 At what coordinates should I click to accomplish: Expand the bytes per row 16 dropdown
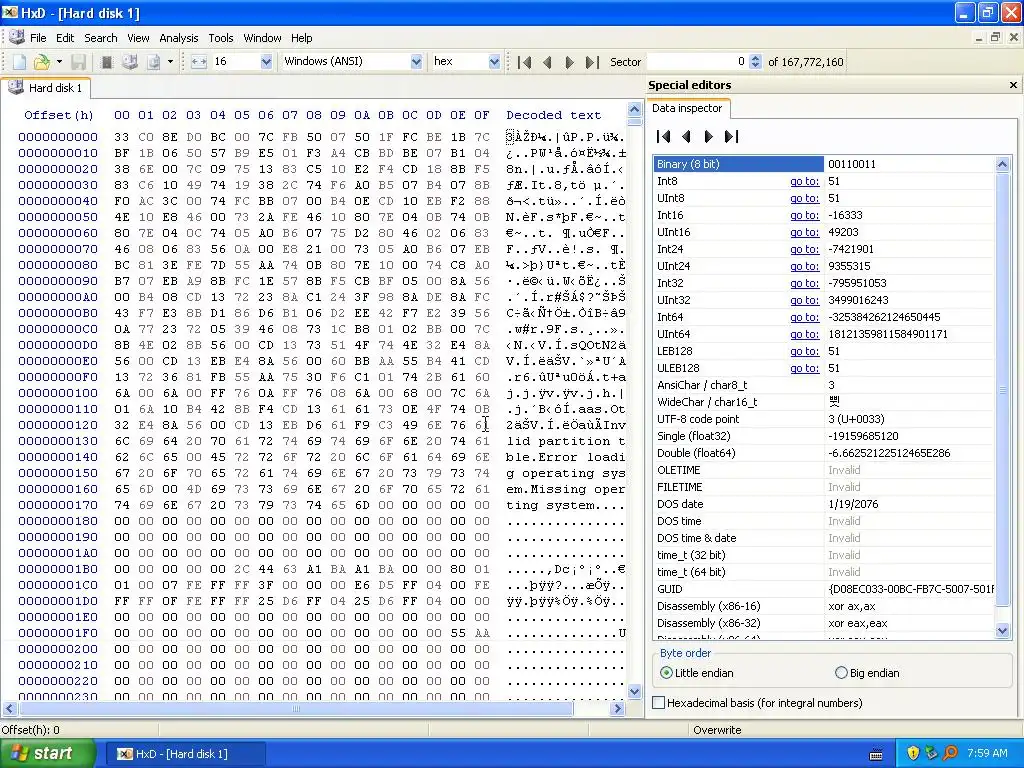[266, 62]
